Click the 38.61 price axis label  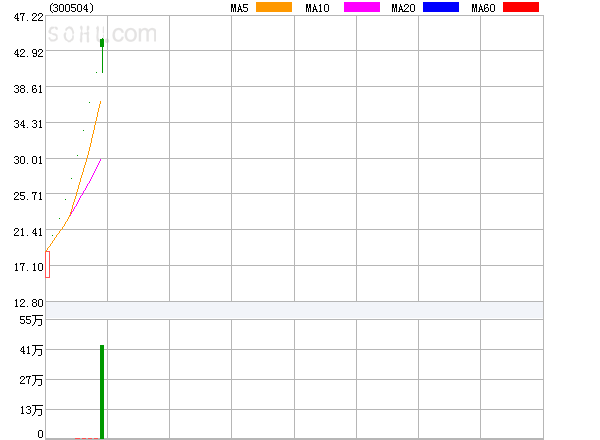click(28, 89)
